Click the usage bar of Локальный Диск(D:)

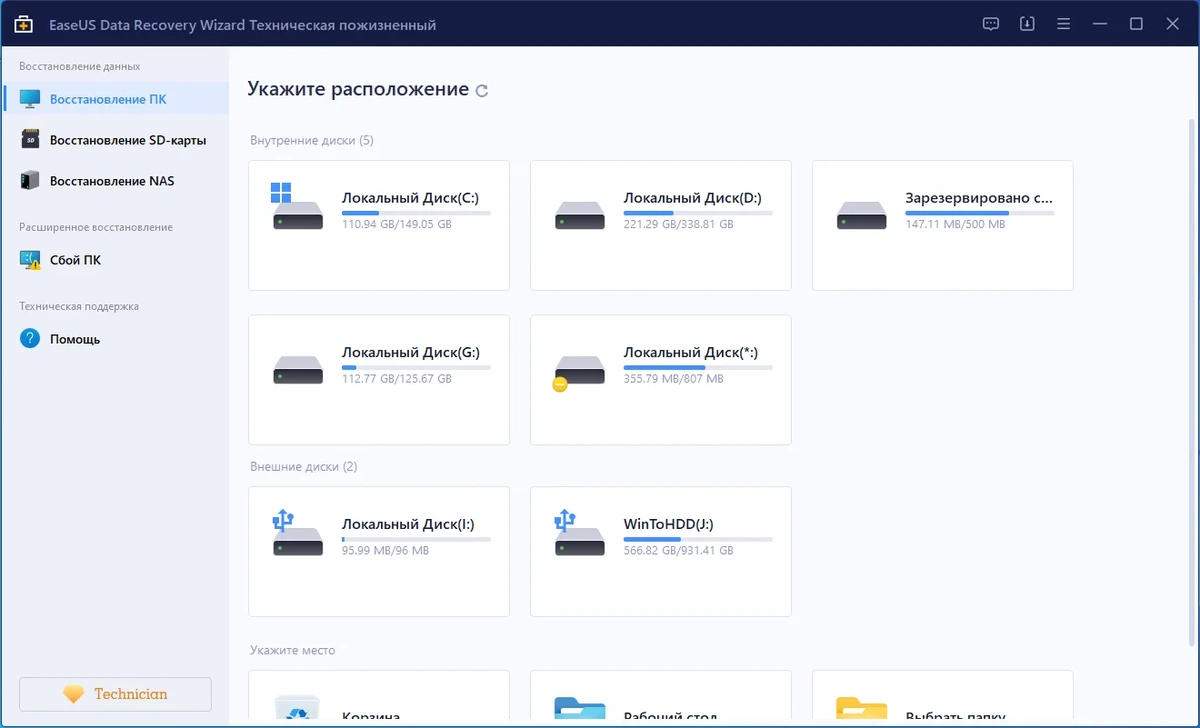[698, 213]
